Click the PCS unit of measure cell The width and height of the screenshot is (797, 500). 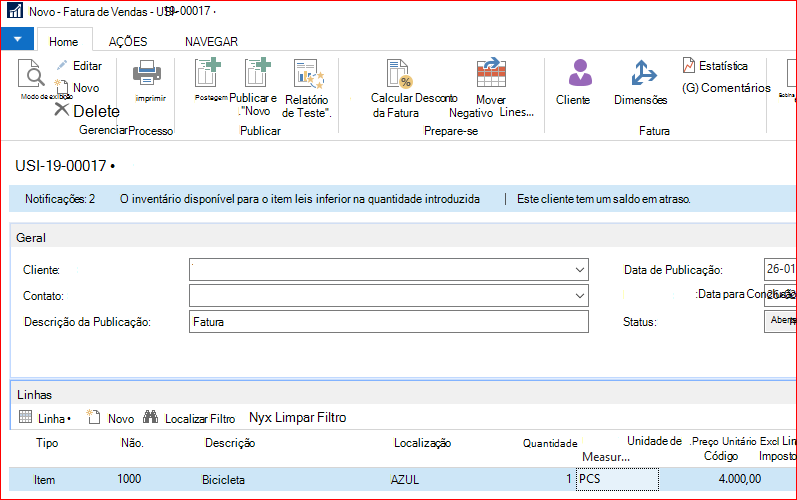617,479
